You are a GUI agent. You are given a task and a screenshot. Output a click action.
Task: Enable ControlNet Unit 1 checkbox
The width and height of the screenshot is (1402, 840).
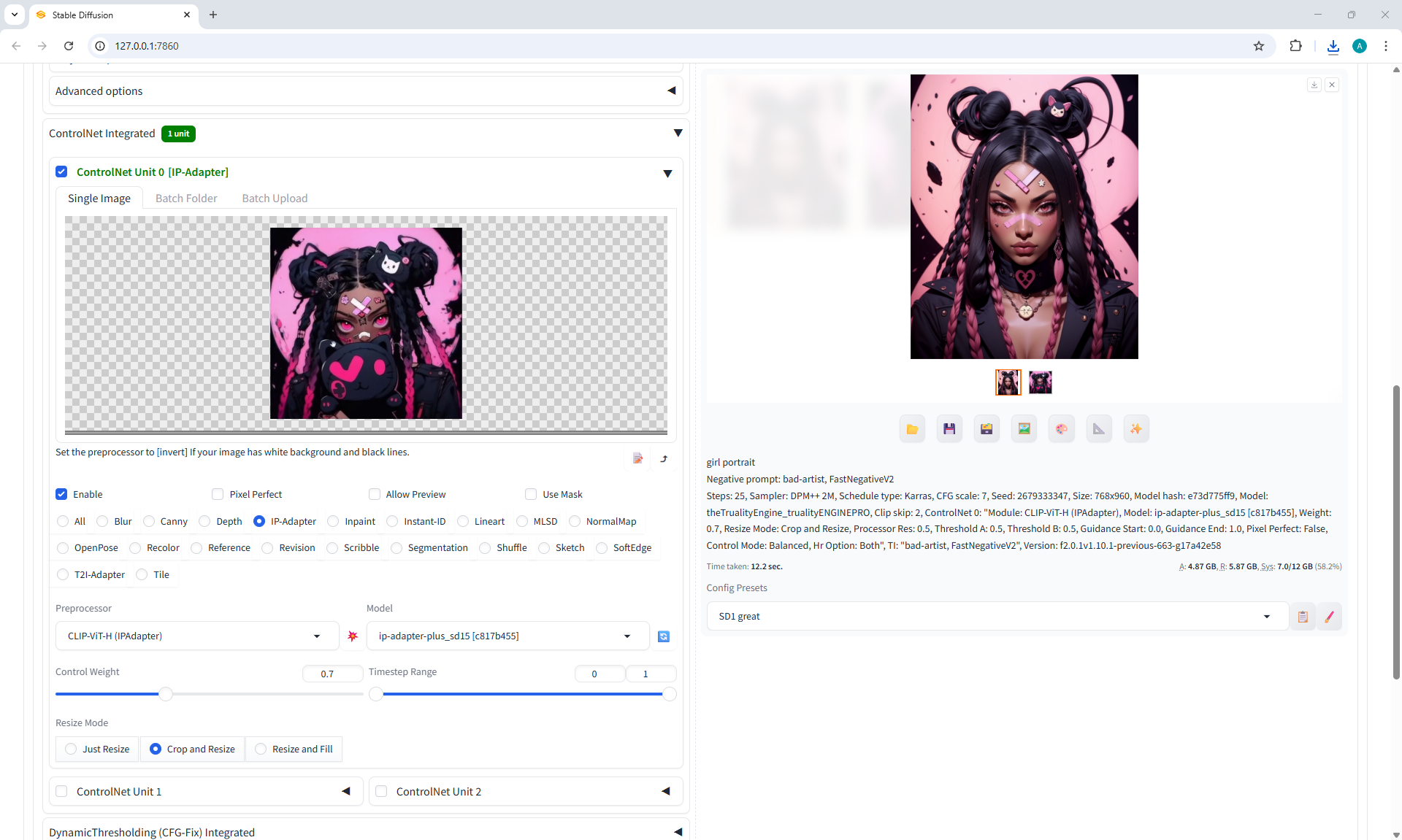[62, 791]
